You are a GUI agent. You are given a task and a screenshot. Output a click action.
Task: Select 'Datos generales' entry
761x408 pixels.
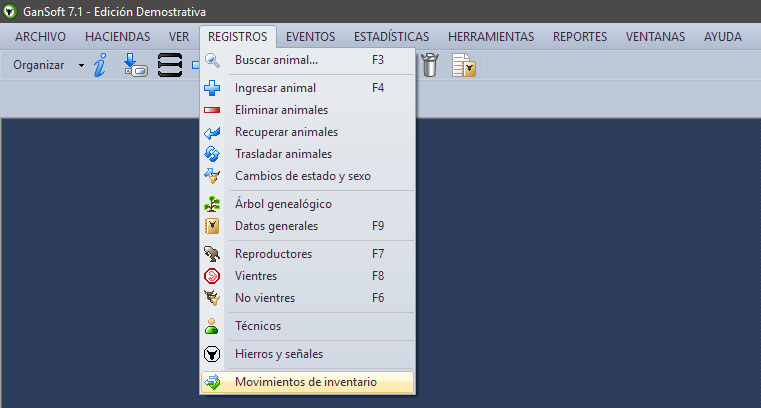308,226
